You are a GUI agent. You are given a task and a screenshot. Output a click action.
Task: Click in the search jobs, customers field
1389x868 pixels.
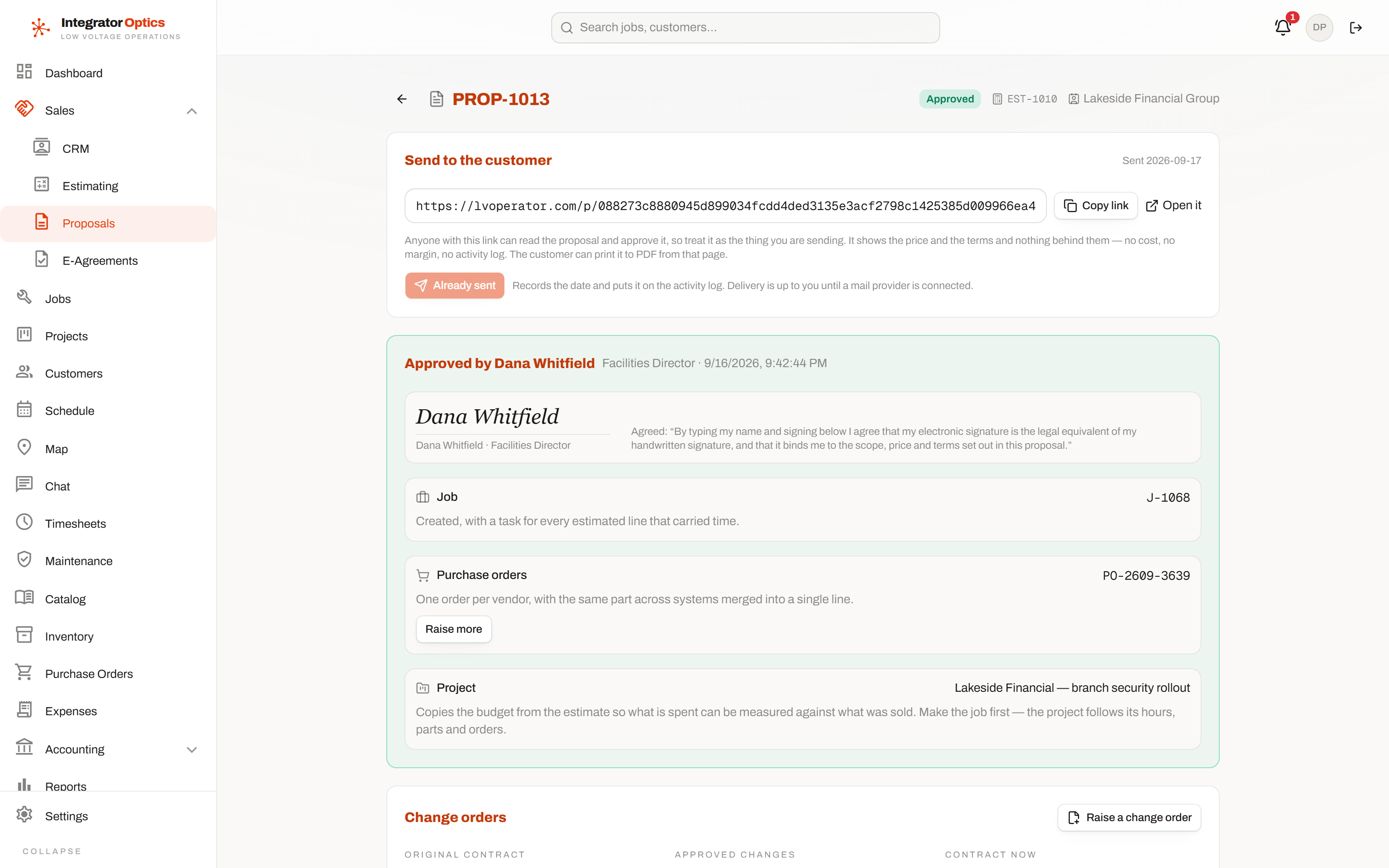pos(745,27)
